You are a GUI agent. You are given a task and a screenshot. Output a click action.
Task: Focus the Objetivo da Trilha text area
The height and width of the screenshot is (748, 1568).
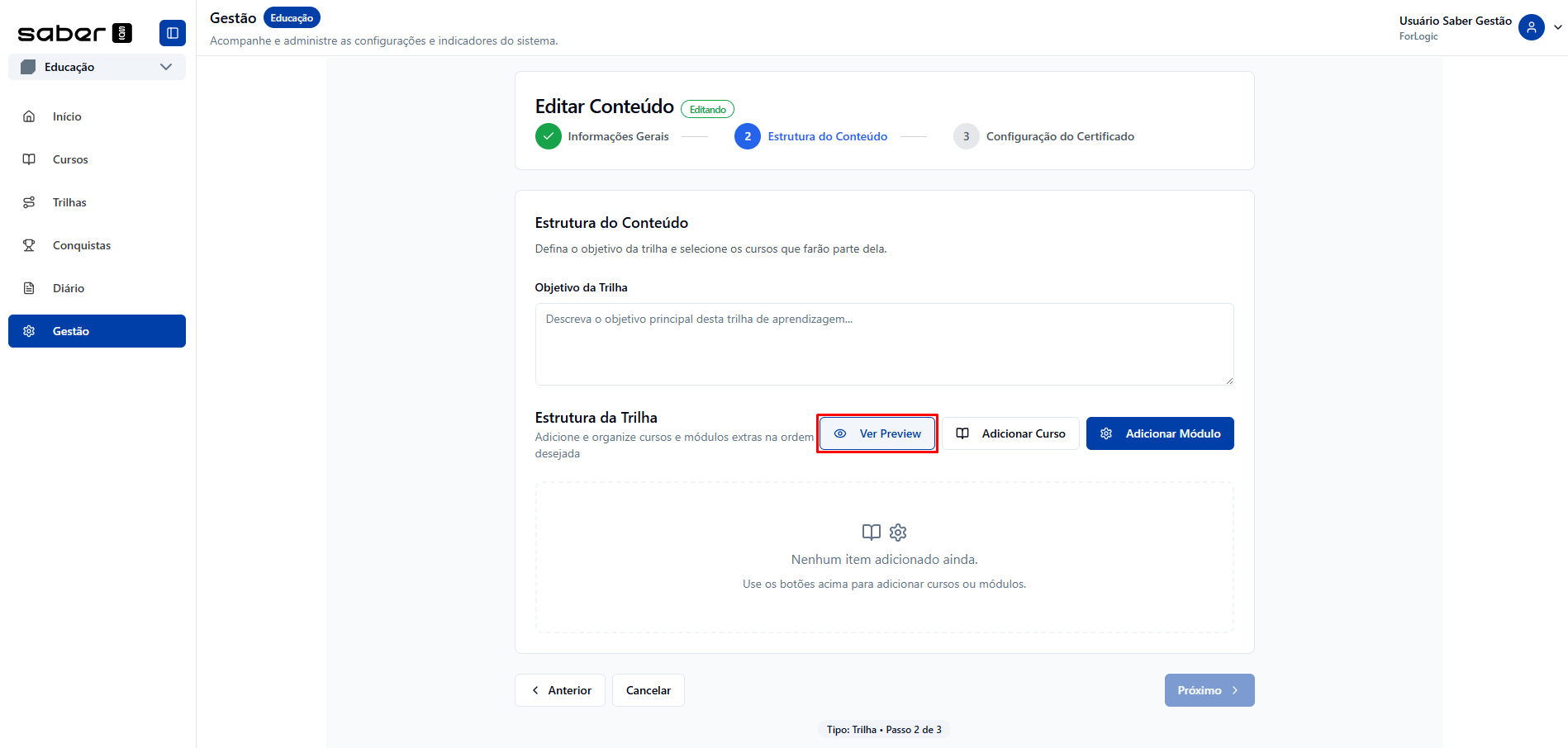pyautogui.click(x=884, y=343)
